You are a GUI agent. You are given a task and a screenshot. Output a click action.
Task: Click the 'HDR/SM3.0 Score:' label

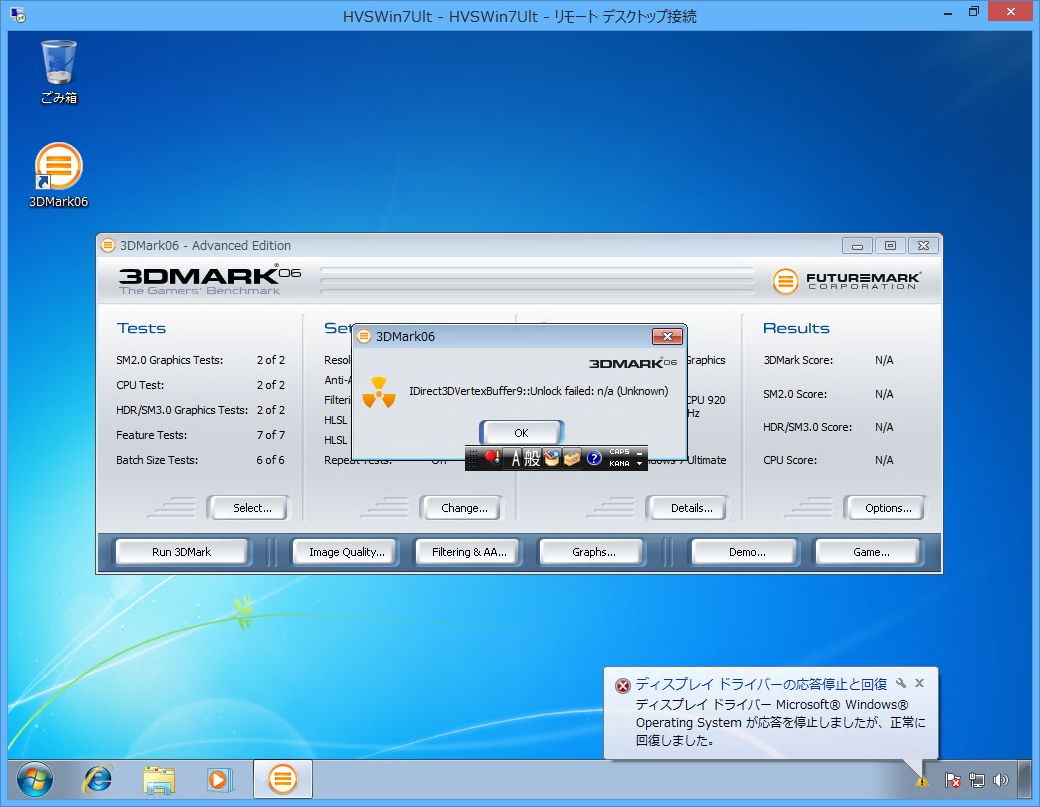[807, 427]
